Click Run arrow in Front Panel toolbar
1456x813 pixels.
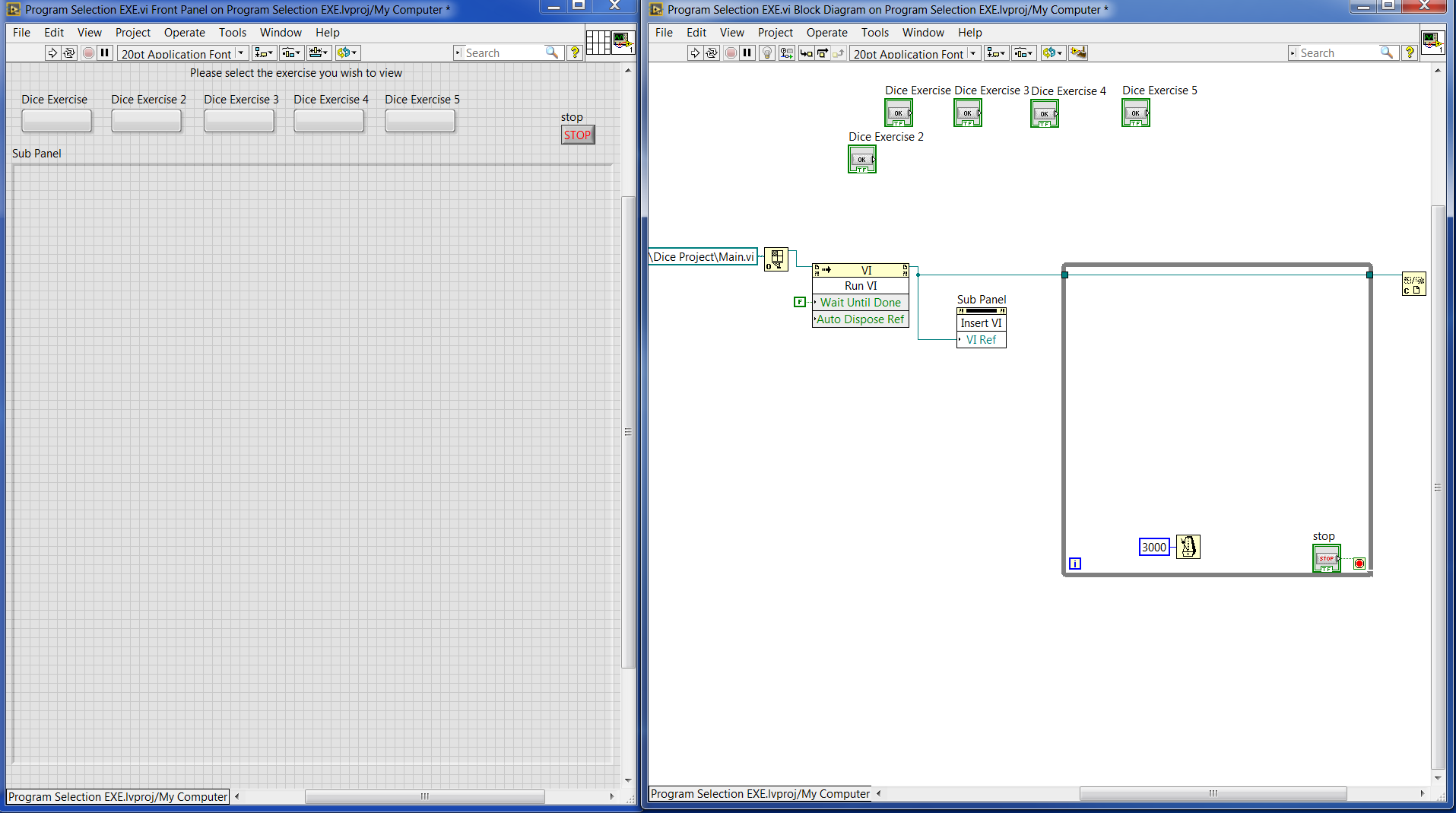(x=52, y=52)
